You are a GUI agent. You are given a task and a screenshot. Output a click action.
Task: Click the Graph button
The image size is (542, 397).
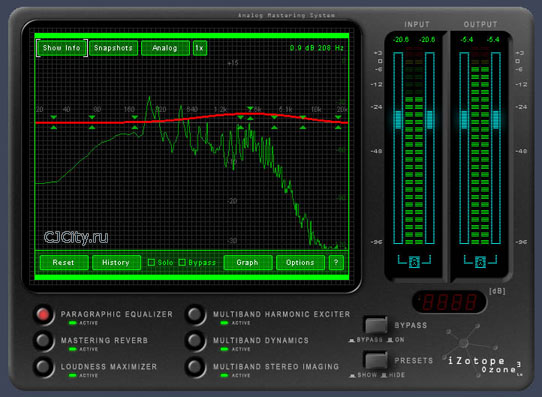(248, 263)
